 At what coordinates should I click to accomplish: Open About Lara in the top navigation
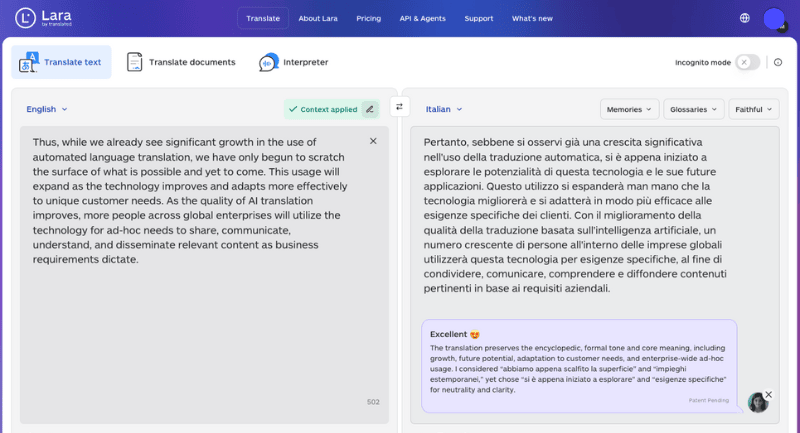[x=318, y=18]
